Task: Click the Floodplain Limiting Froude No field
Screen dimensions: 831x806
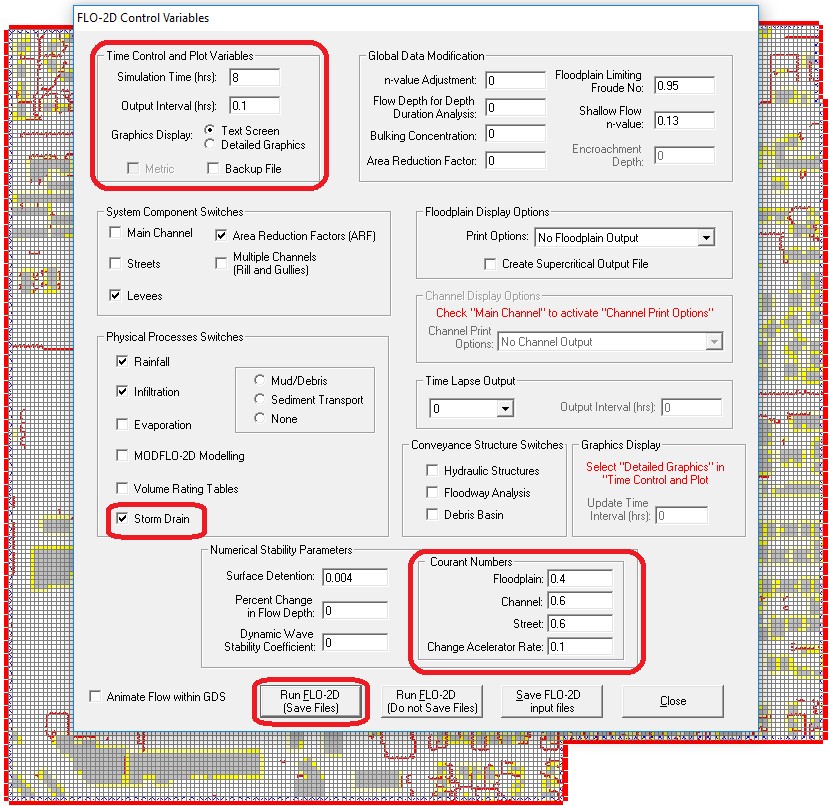Action: tap(684, 86)
